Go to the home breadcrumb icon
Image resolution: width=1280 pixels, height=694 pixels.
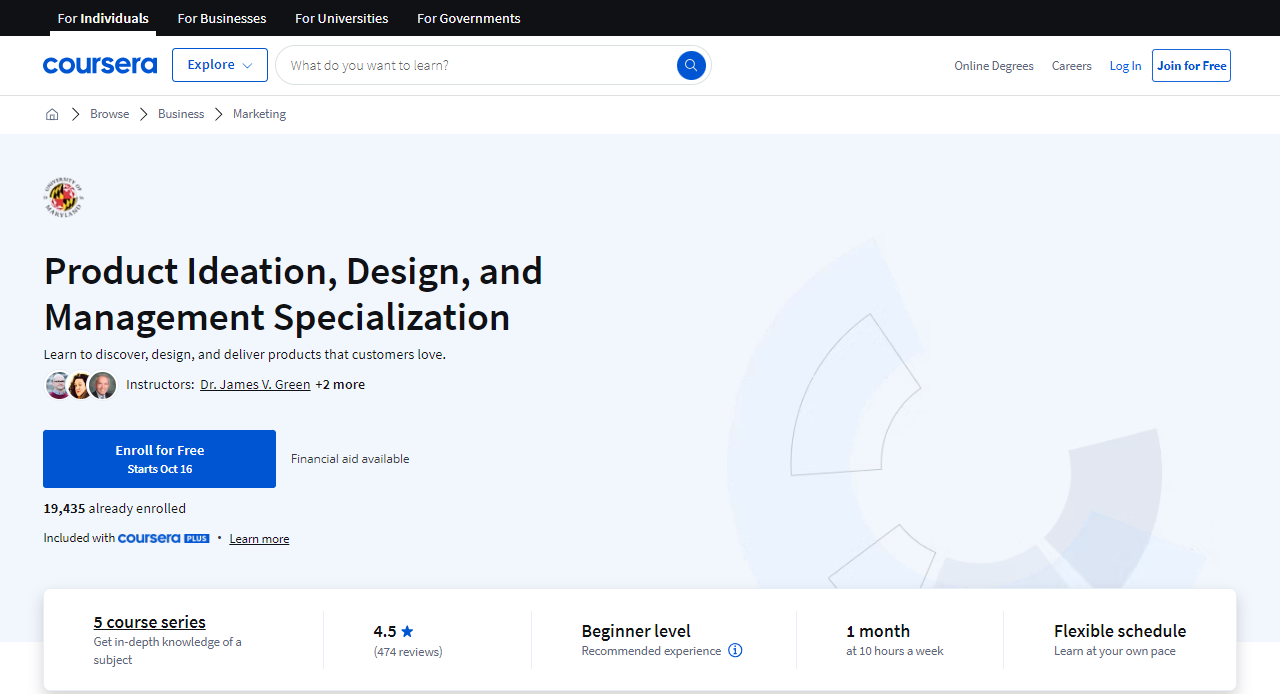pyautogui.click(x=52, y=114)
